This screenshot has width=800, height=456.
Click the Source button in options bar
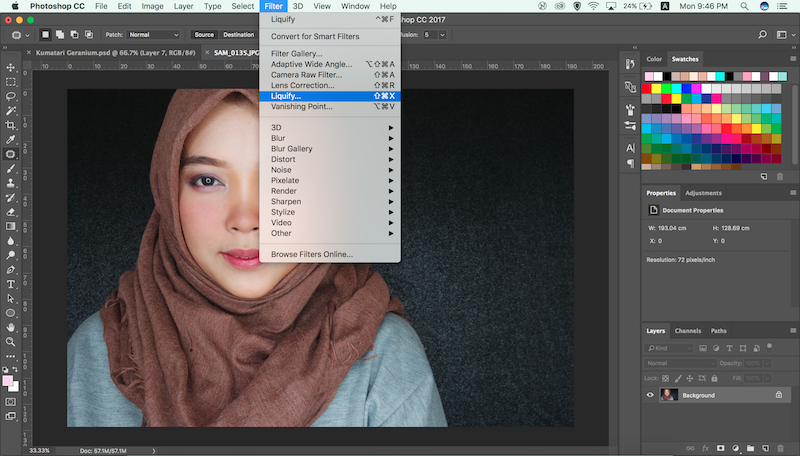pyautogui.click(x=204, y=34)
